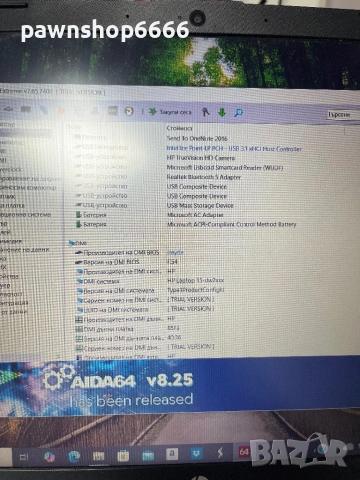The image size is (360, 480).
Task: Select the 'UUID на DMI системата' field
Action: pos(116,310)
